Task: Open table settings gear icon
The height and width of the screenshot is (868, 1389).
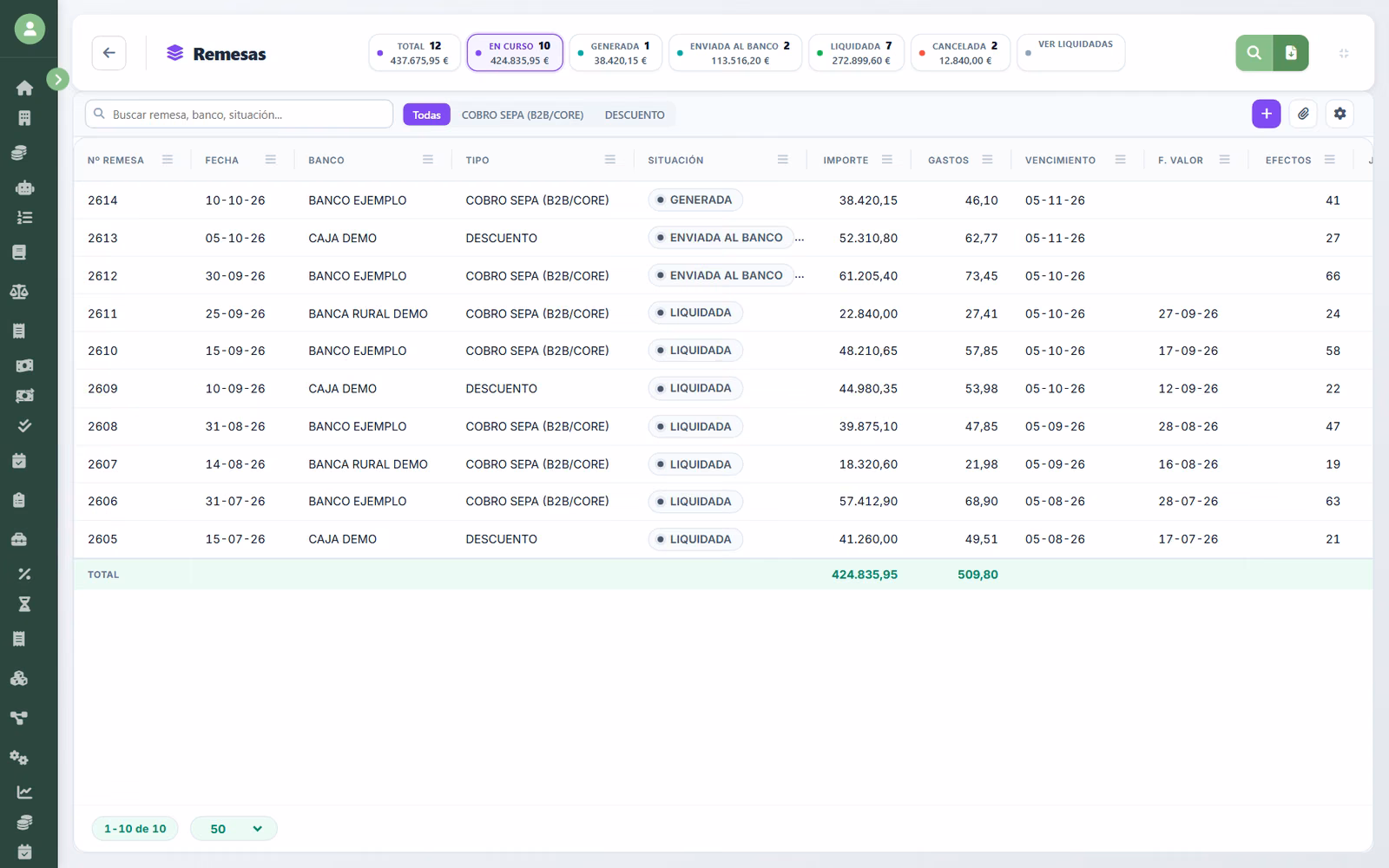Action: pos(1340,114)
